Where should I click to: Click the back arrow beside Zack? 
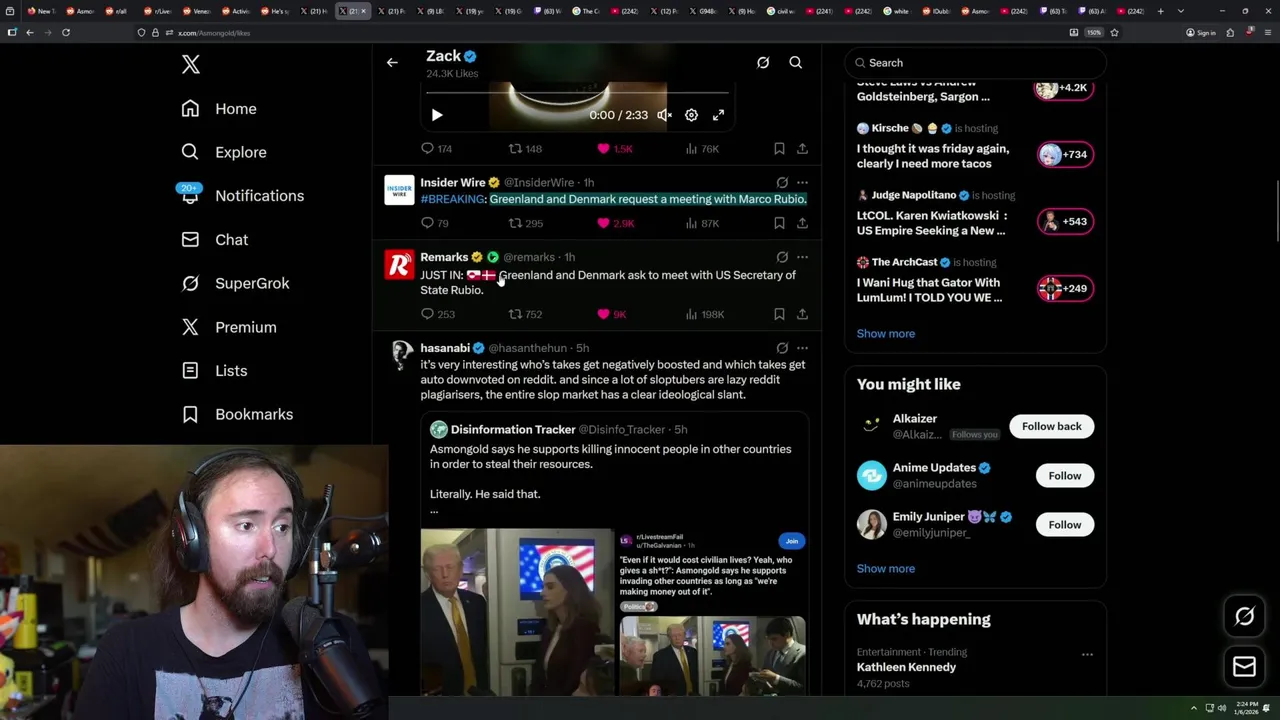click(x=392, y=62)
